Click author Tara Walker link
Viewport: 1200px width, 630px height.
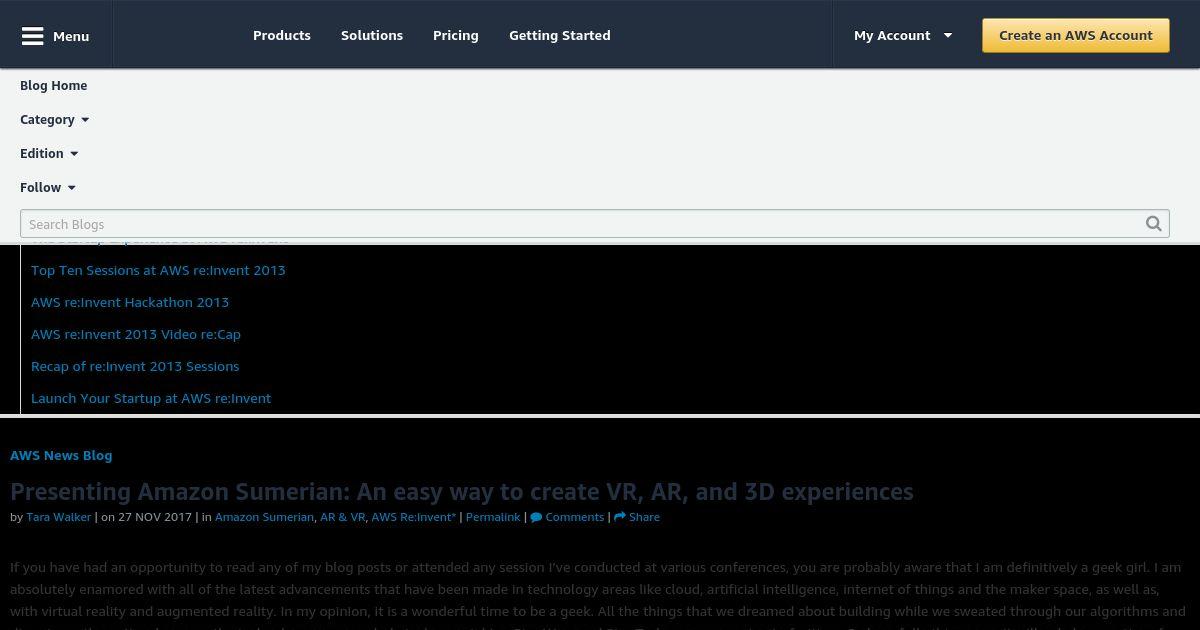[59, 517]
